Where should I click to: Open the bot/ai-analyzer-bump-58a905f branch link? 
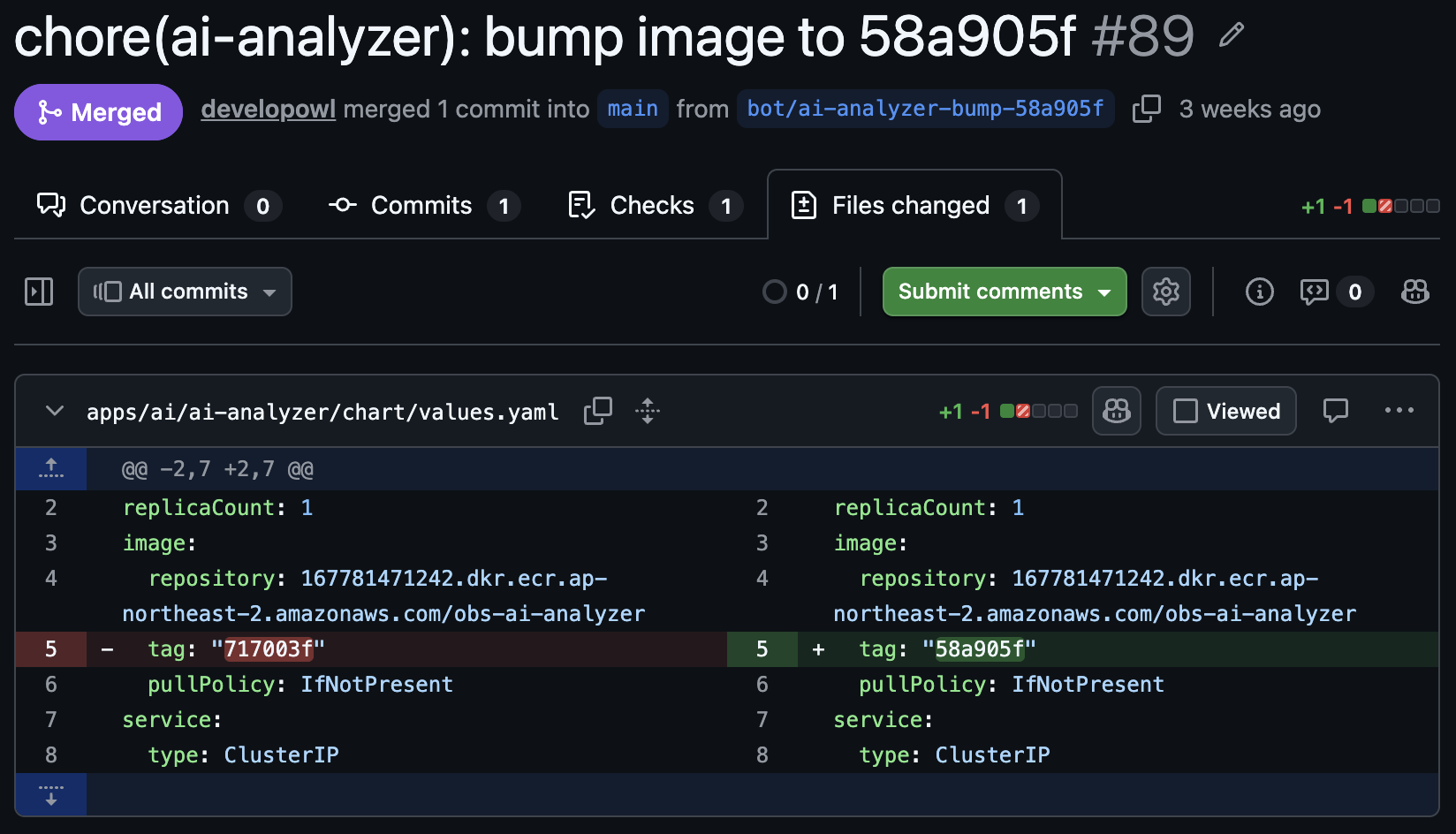point(925,109)
